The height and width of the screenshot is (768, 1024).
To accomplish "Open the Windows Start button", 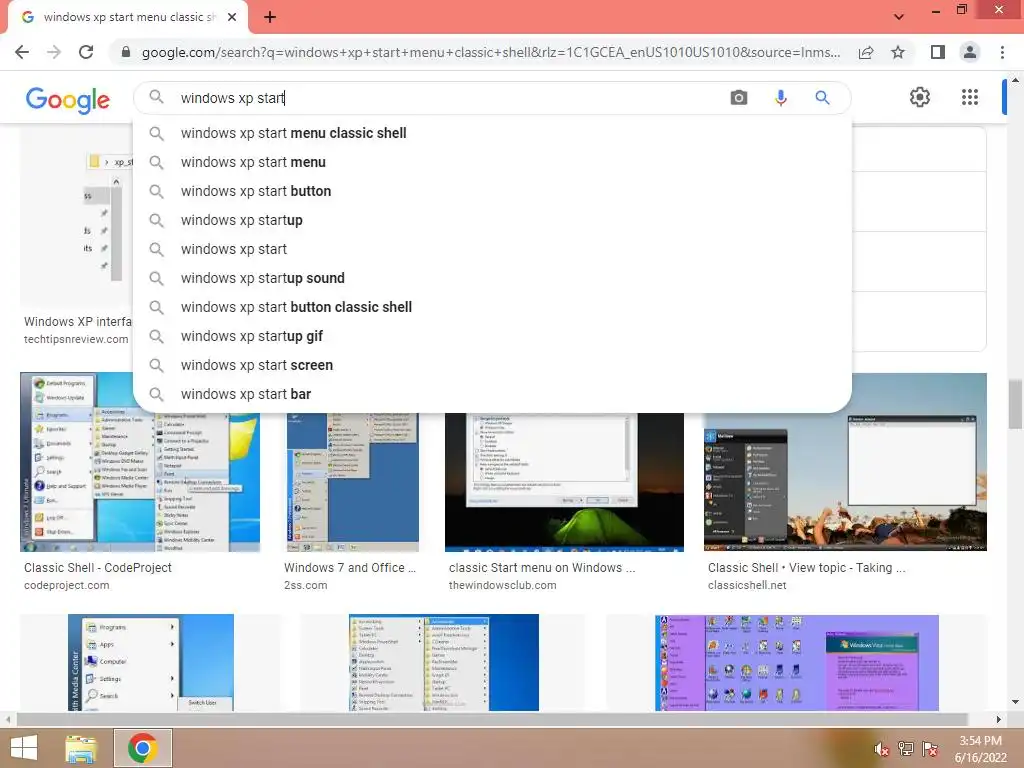I will tap(24, 748).
